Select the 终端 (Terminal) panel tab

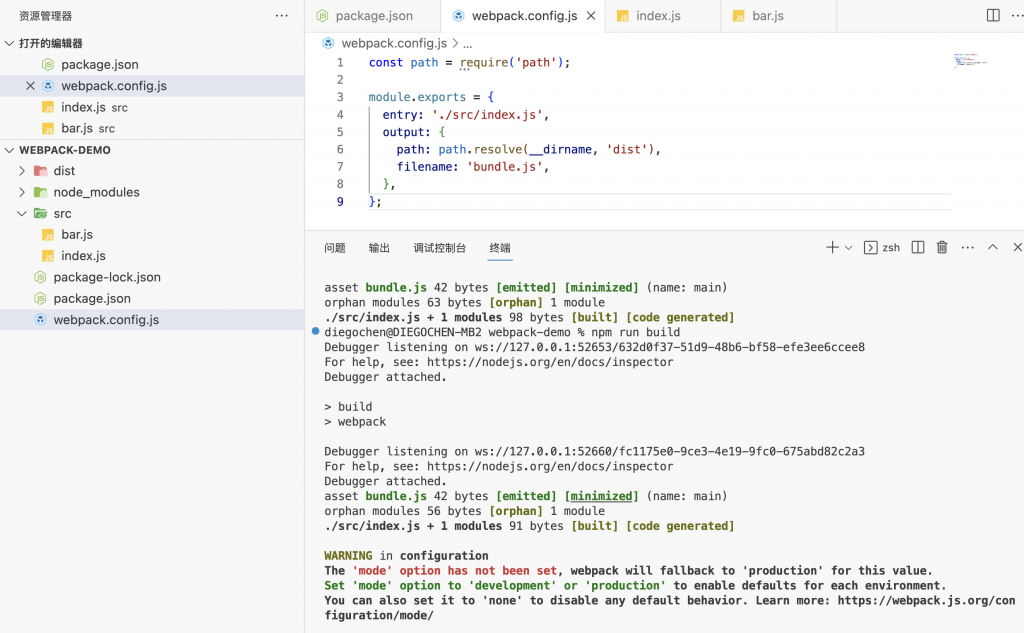coord(500,248)
